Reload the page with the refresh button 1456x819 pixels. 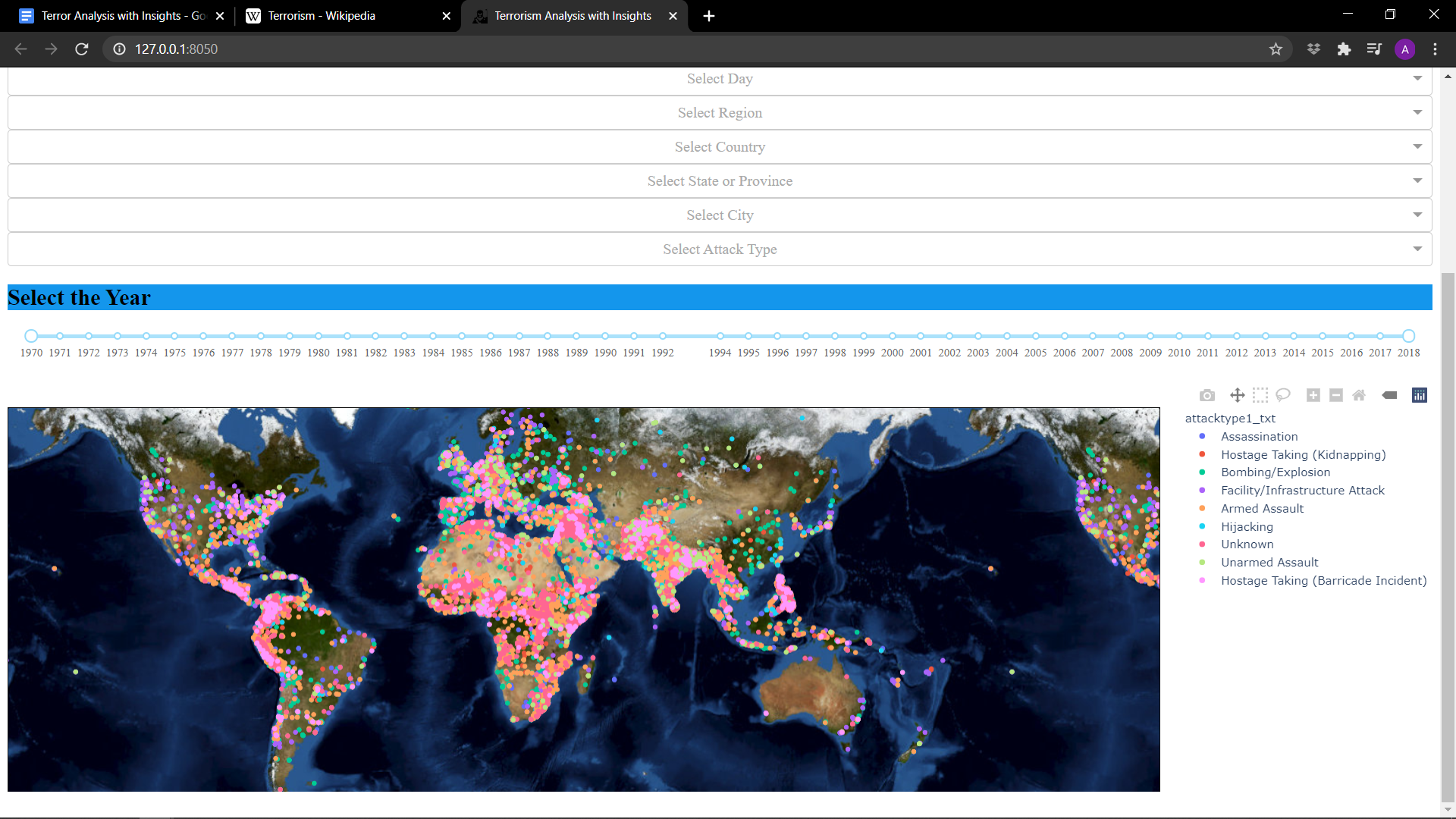(x=82, y=49)
